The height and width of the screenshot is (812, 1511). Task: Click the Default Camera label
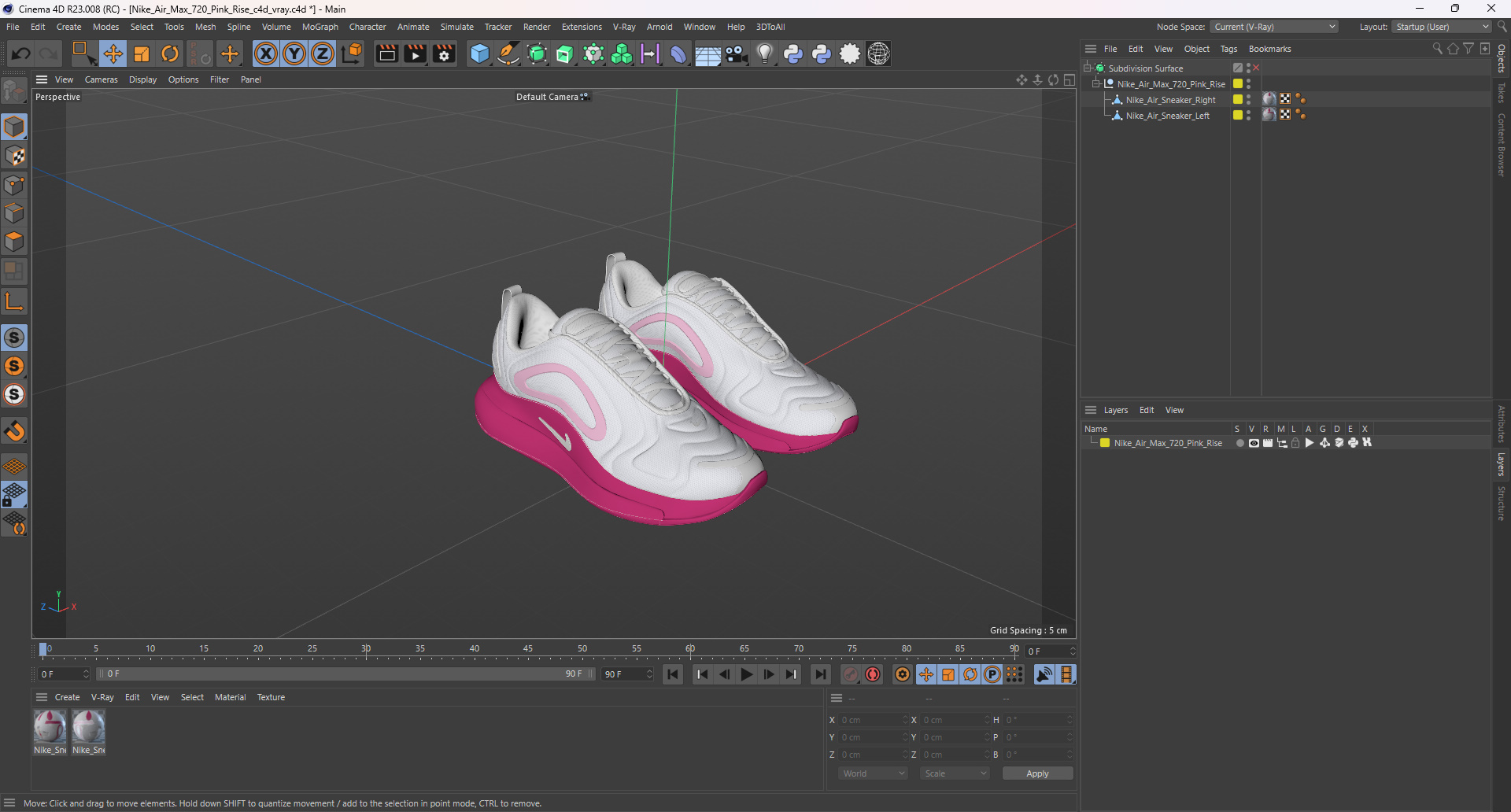(x=547, y=97)
